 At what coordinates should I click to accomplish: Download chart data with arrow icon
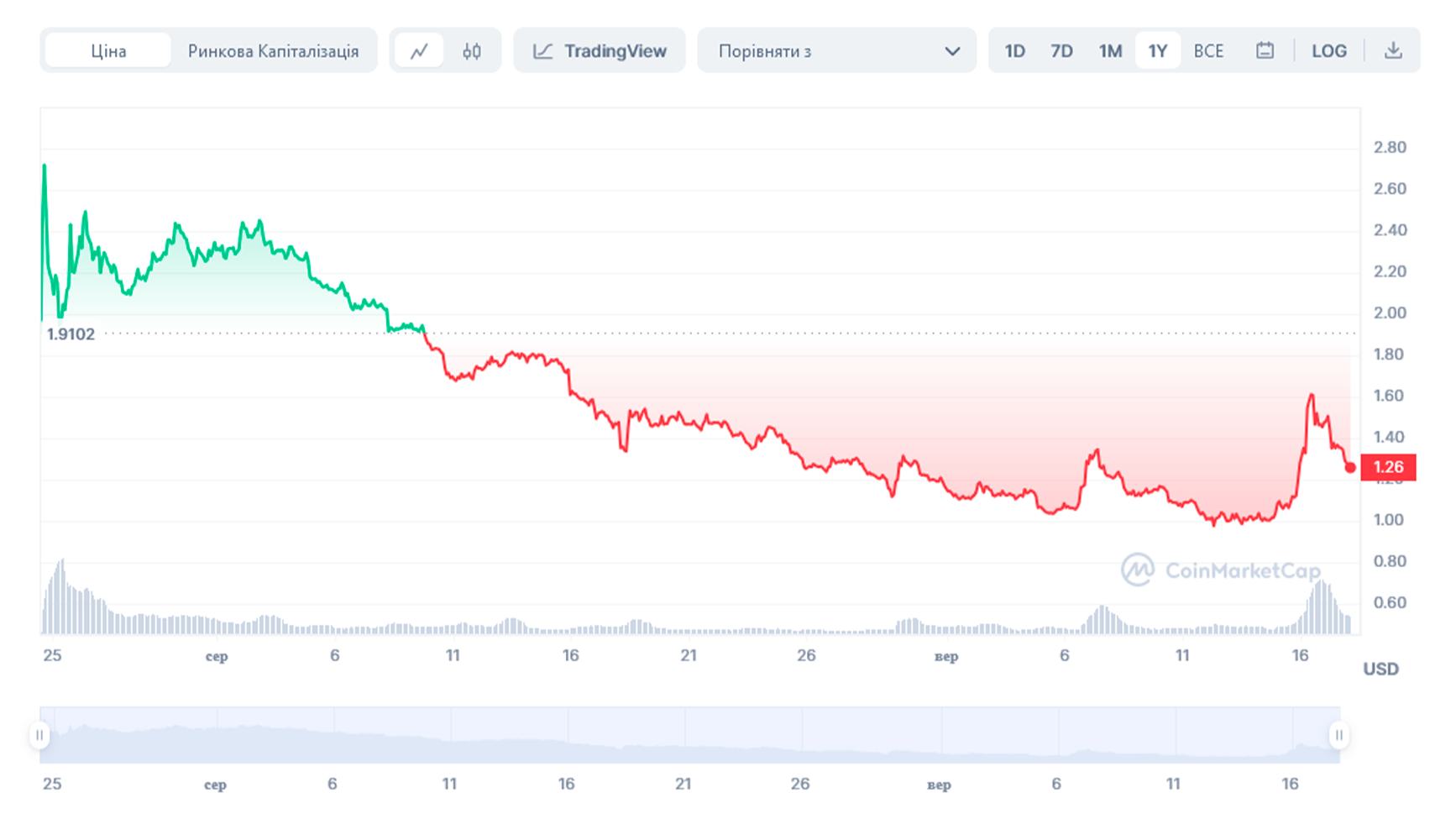pyautogui.click(x=1393, y=50)
